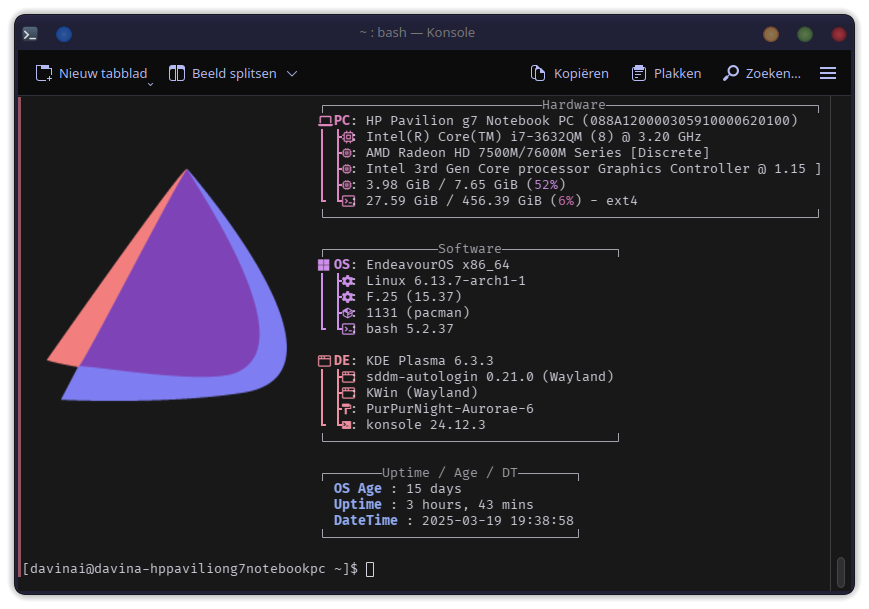Click the paint roller icon before PurPurNight-Aurorae-6
Screen dimensions: 869x609
coord(347,409)
